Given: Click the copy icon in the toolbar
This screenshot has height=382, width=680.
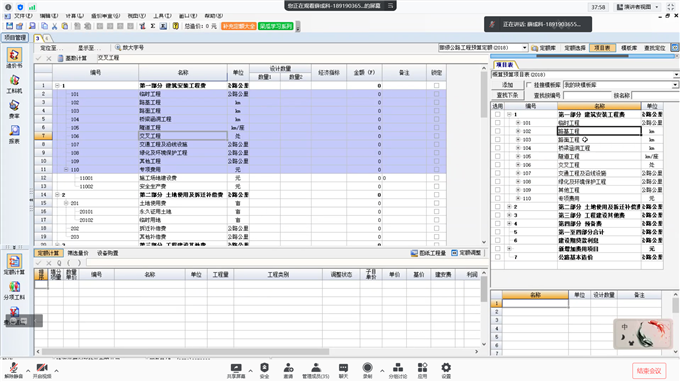Looking at the screenshot, I should coord(44,26).
